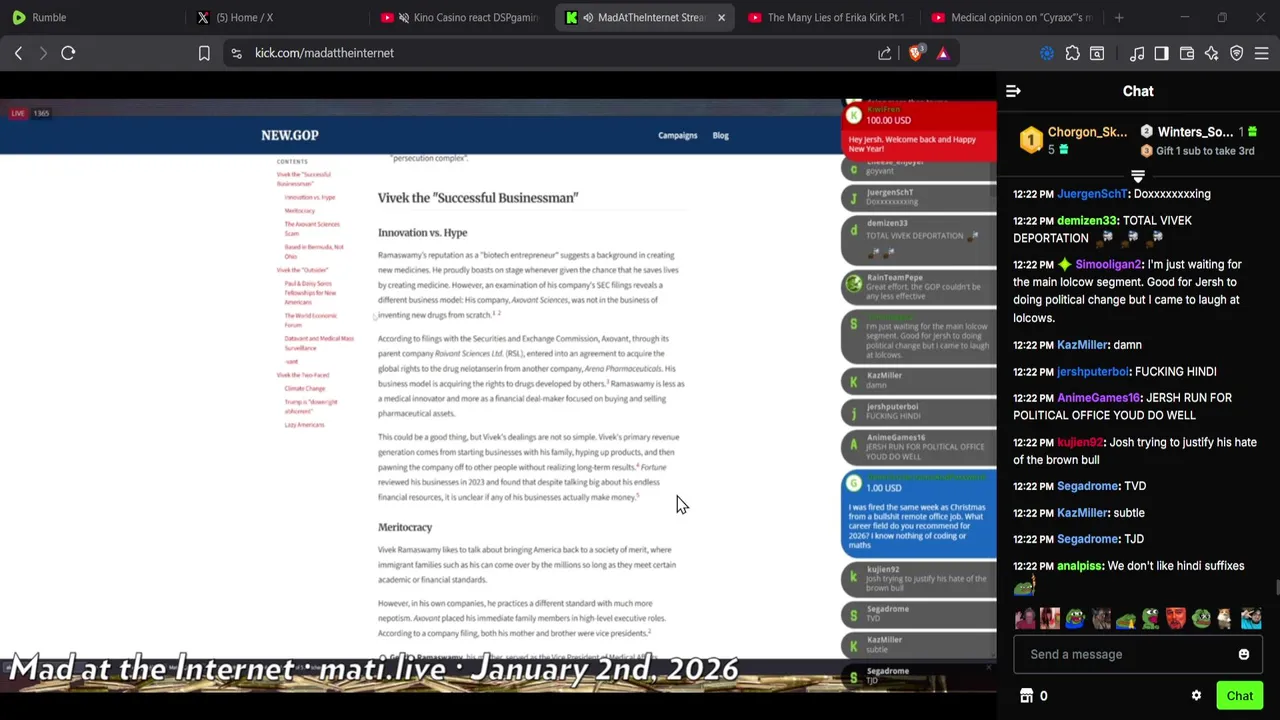Open AnimeGames16 username in chat

[x=1098, y=398]
